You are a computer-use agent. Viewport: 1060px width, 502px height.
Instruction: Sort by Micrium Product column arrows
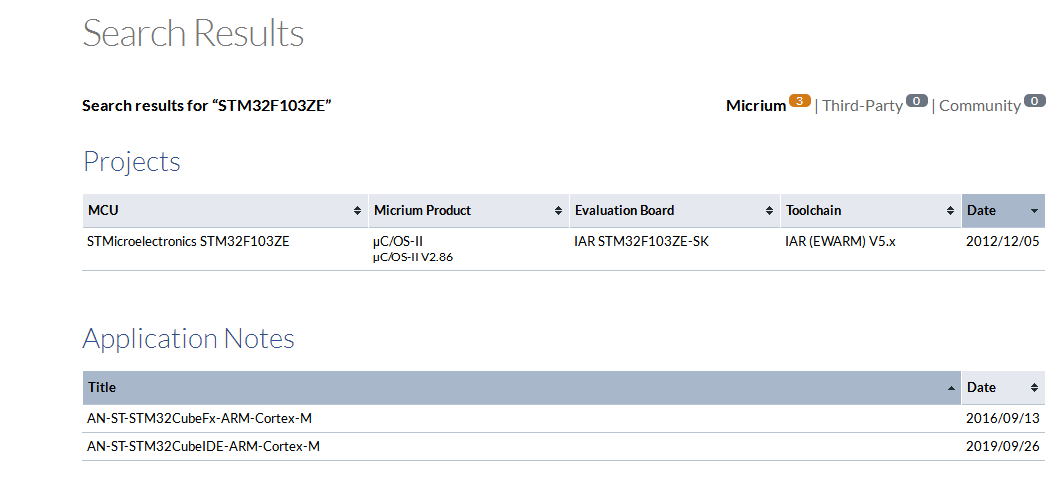click(558, 211)
